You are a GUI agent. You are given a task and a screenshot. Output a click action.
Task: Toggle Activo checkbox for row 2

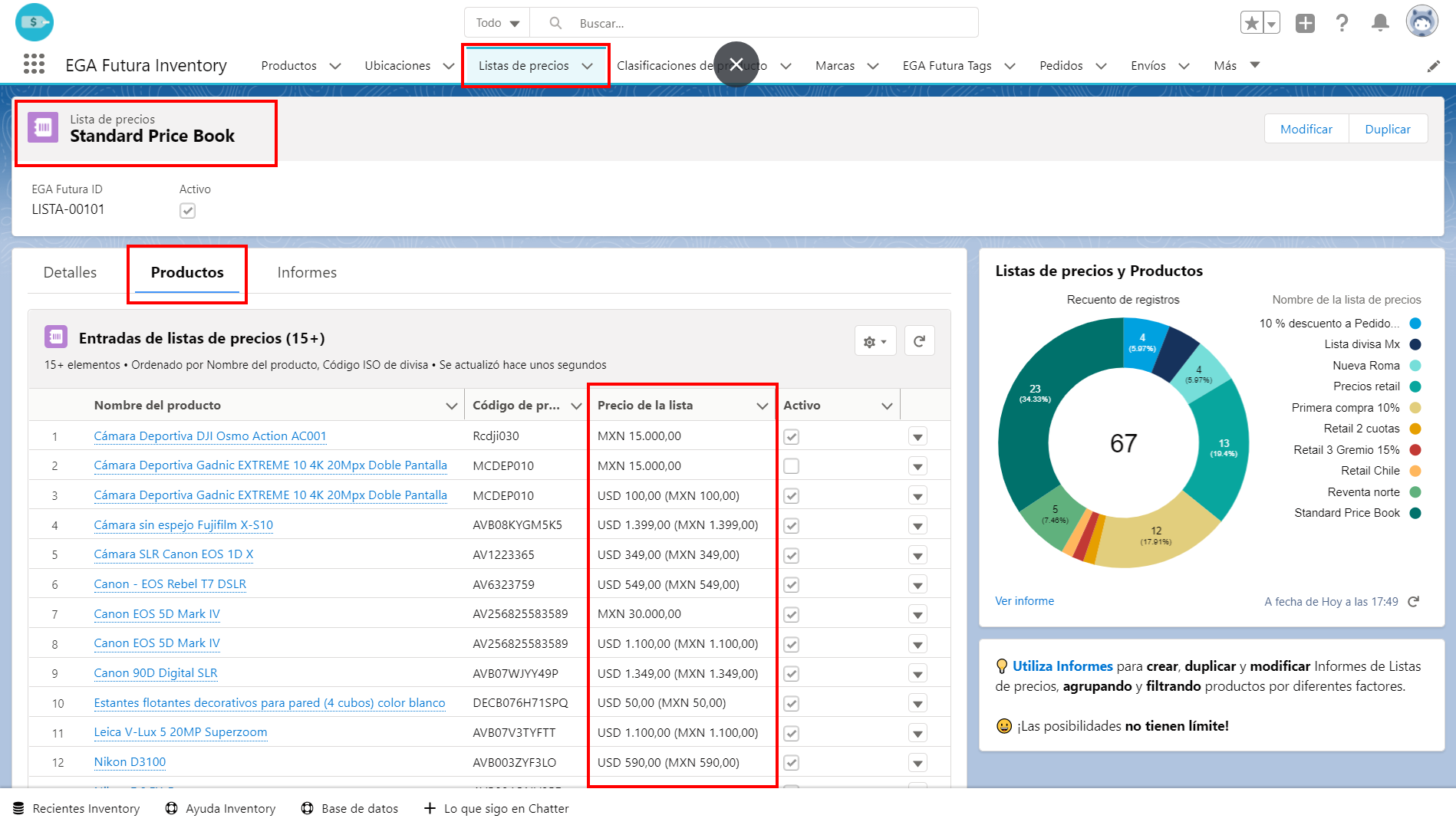(x=792, y=466)
